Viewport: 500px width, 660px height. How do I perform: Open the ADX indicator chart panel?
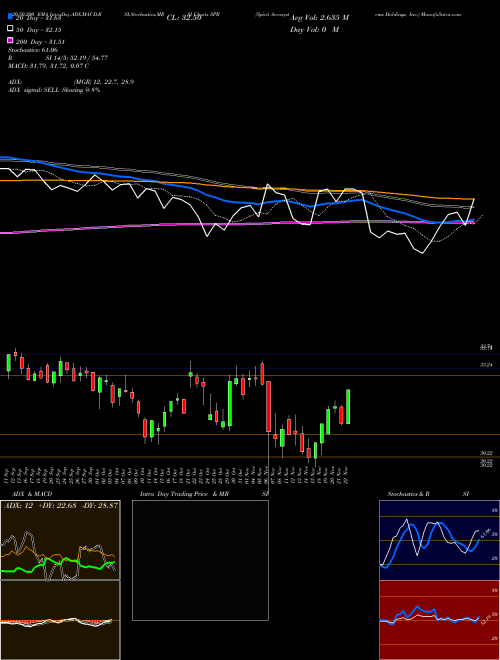[60, 540]
